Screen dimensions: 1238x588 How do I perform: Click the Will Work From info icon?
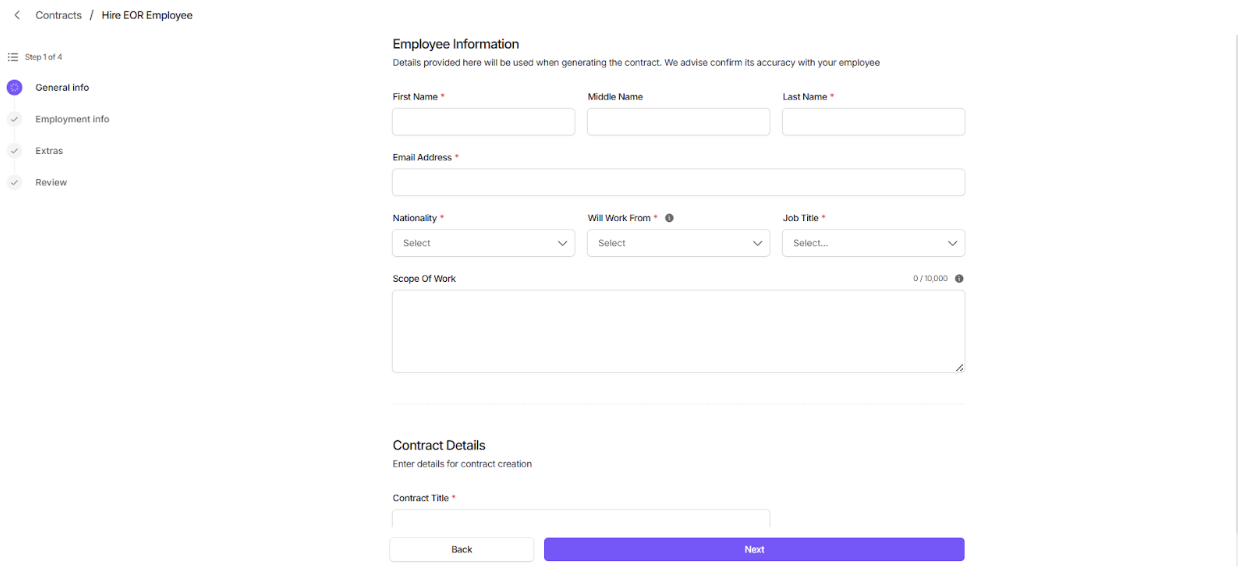pos(669,218)
